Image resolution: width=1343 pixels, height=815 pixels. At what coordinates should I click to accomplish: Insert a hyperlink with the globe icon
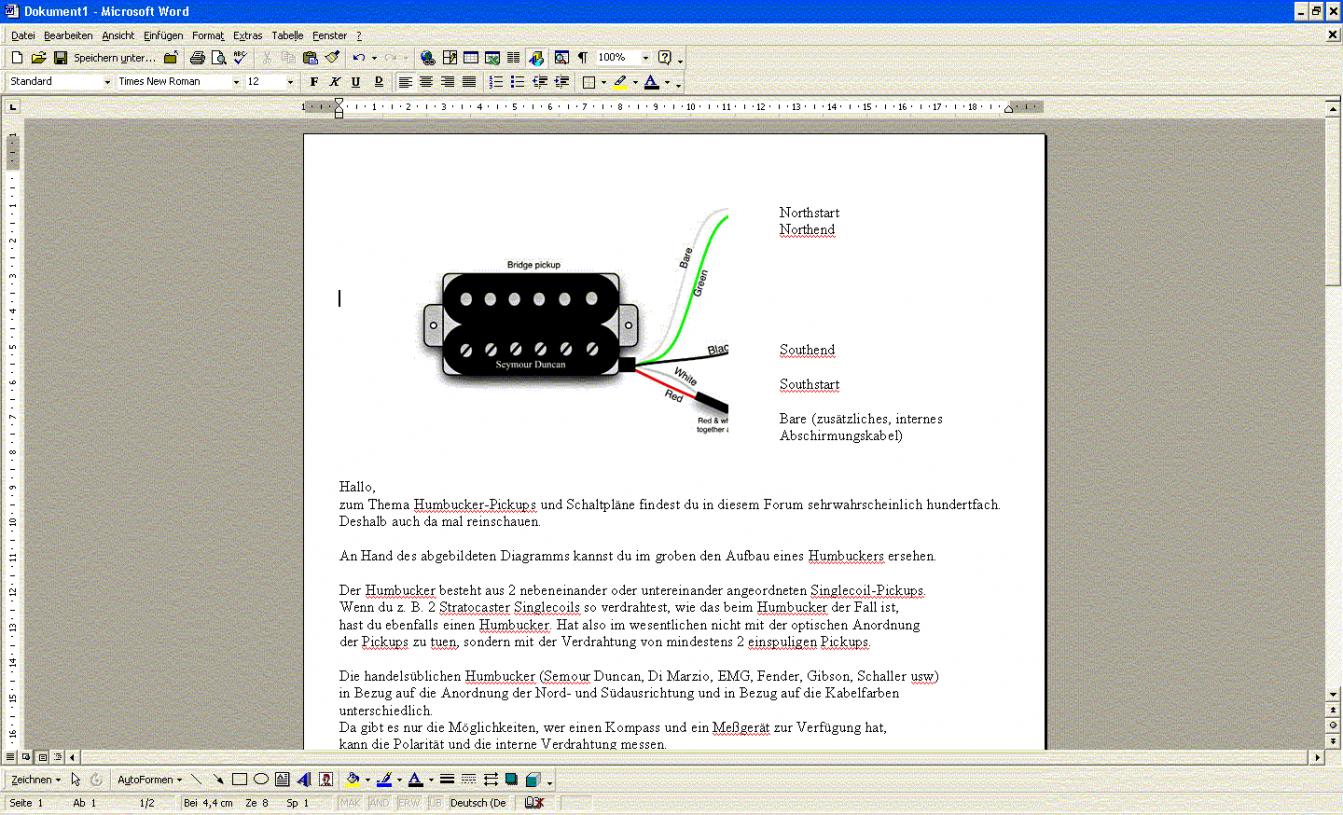[x=428, y=58]
